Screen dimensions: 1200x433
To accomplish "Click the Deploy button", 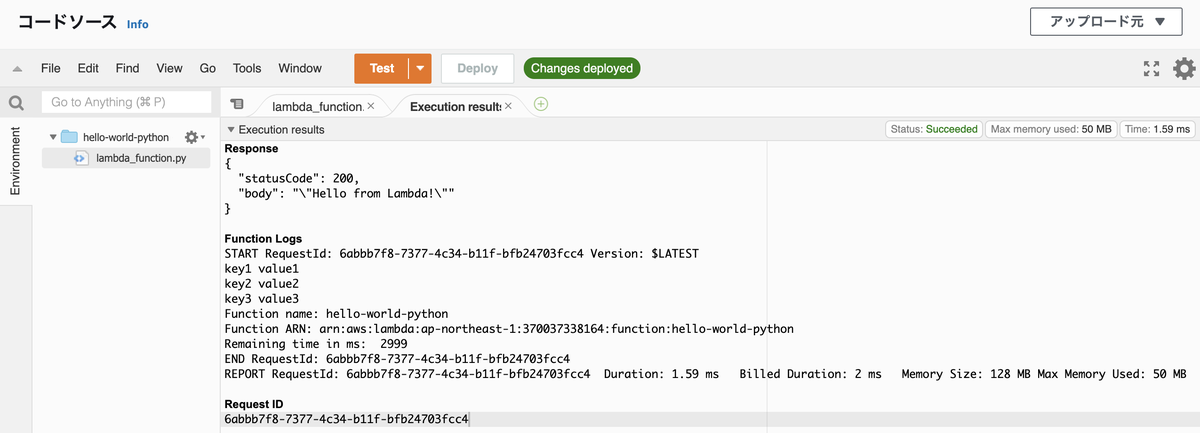I will tap(477, 68).
